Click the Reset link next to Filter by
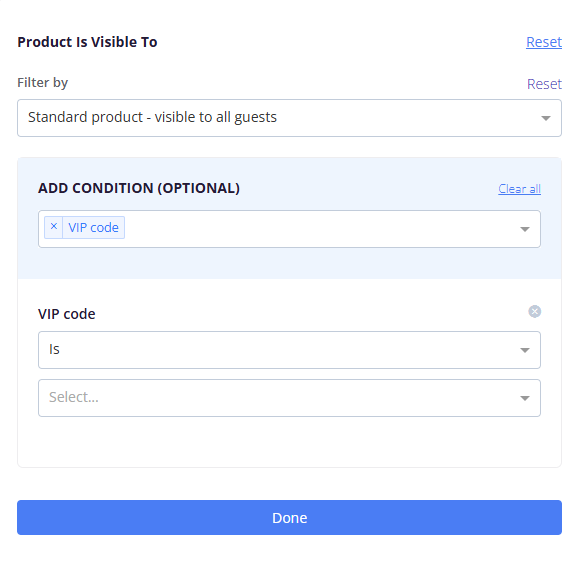The height and width of the screenshot is (562, 579). (x=544, y=84)
